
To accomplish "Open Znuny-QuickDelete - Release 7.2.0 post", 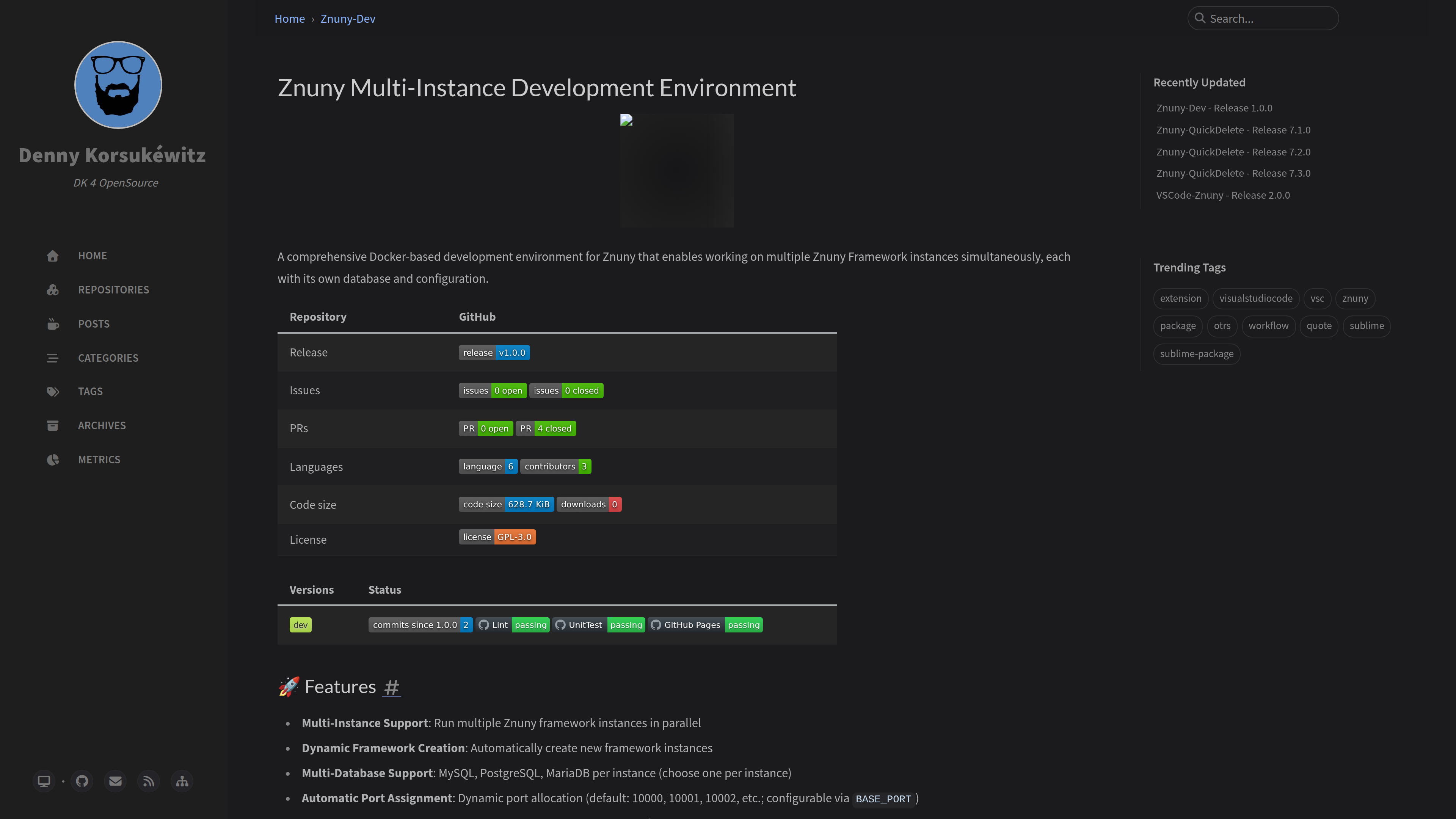I will (1233, 152).
